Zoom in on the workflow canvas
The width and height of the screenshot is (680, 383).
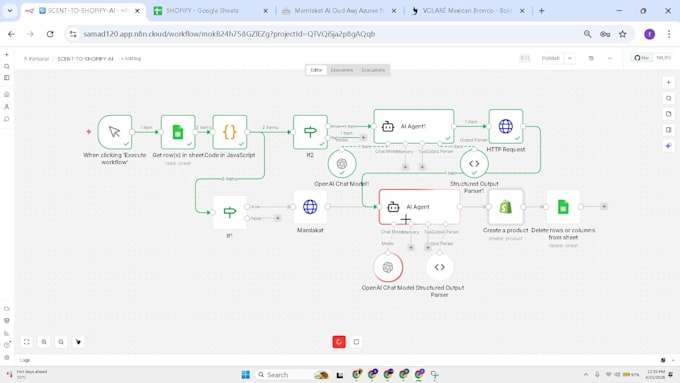pyautogui.click(x=44, y=342)
